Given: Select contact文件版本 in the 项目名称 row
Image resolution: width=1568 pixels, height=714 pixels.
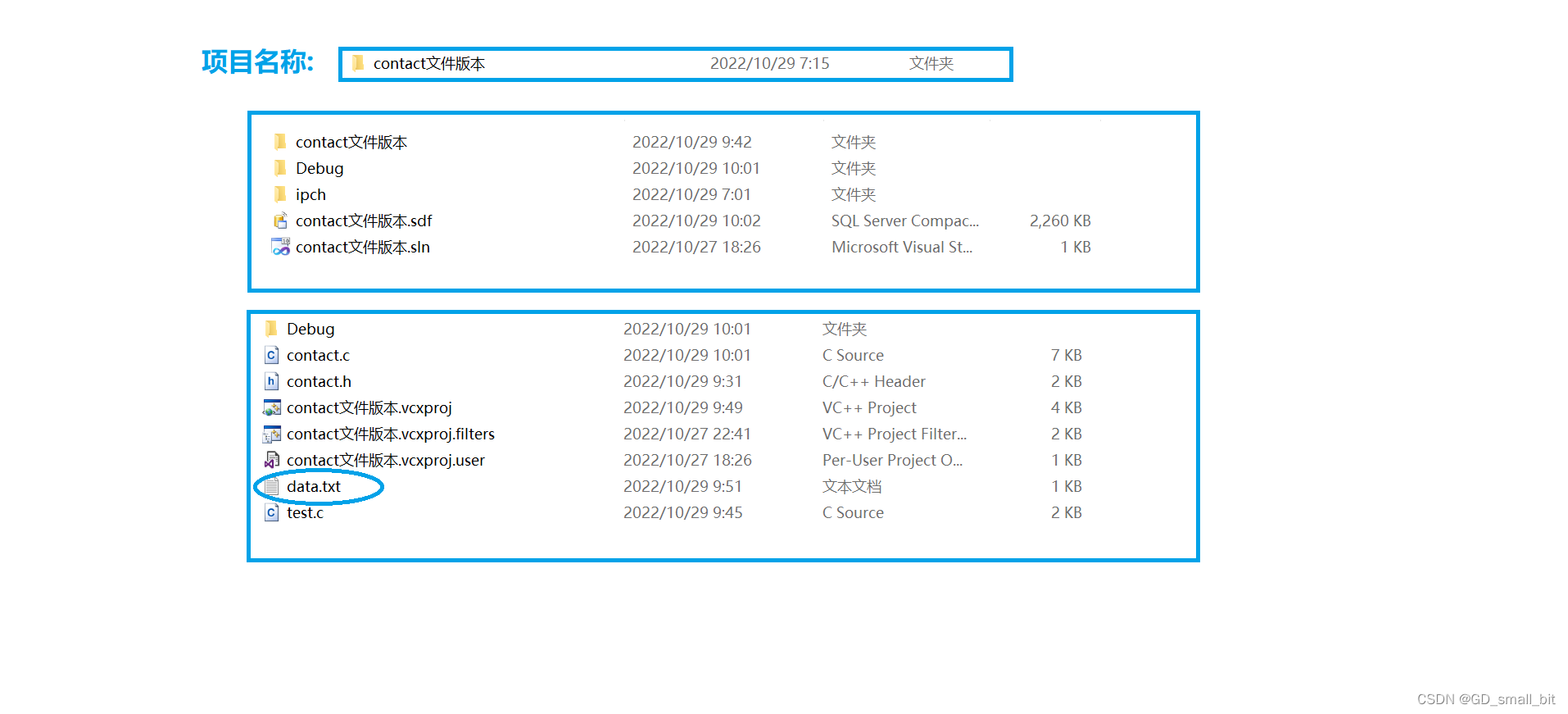Looking at the screenshot, I should (429, 63).
